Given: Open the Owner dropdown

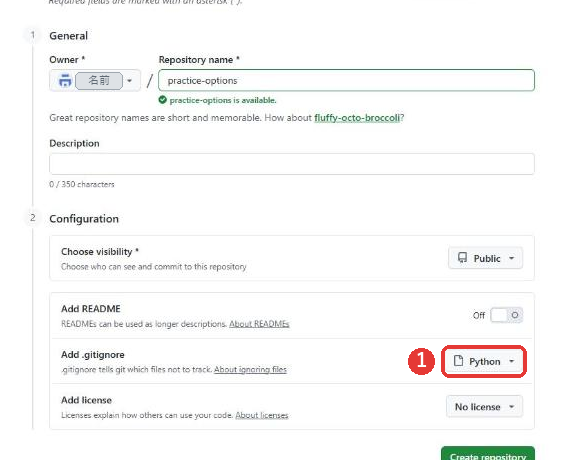Looking at the screenshot, I should (x=95, y=80).
